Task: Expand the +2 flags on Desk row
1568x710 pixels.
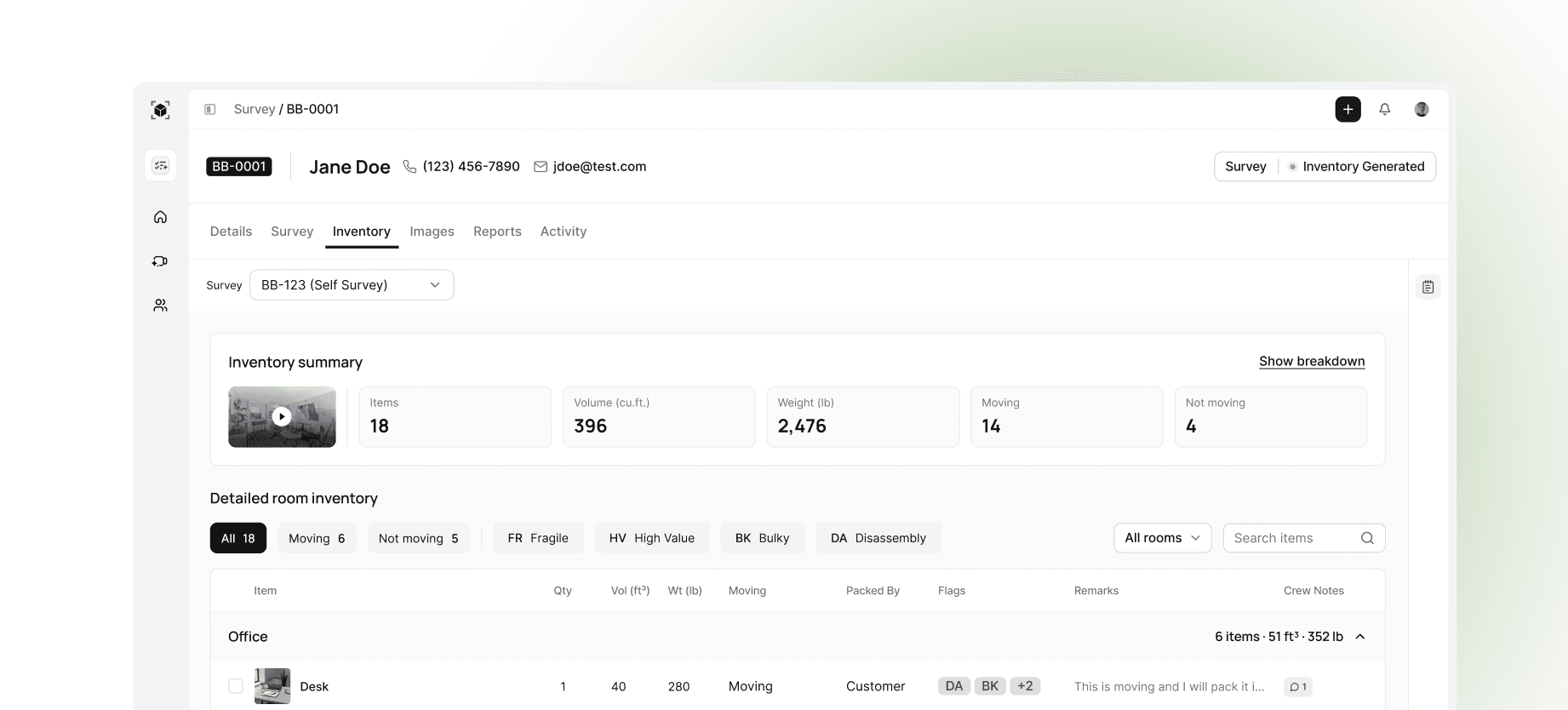Action: click(1025, 686)
